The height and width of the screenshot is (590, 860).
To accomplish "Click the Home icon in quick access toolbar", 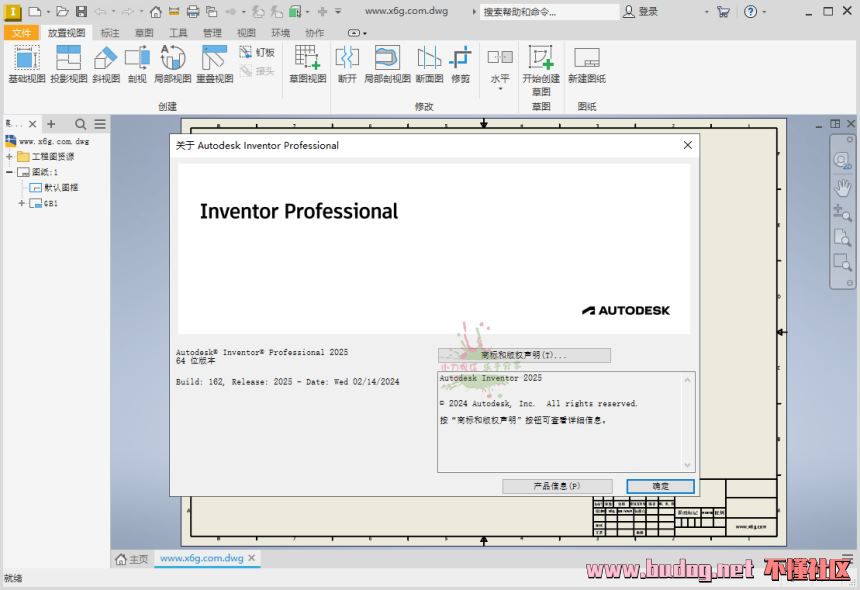I will [156, 11].
